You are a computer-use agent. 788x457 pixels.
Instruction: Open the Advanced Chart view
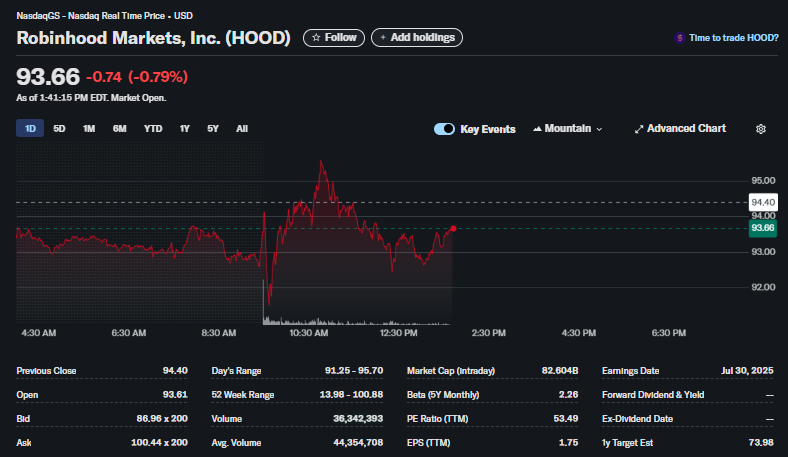click(680, 129)
